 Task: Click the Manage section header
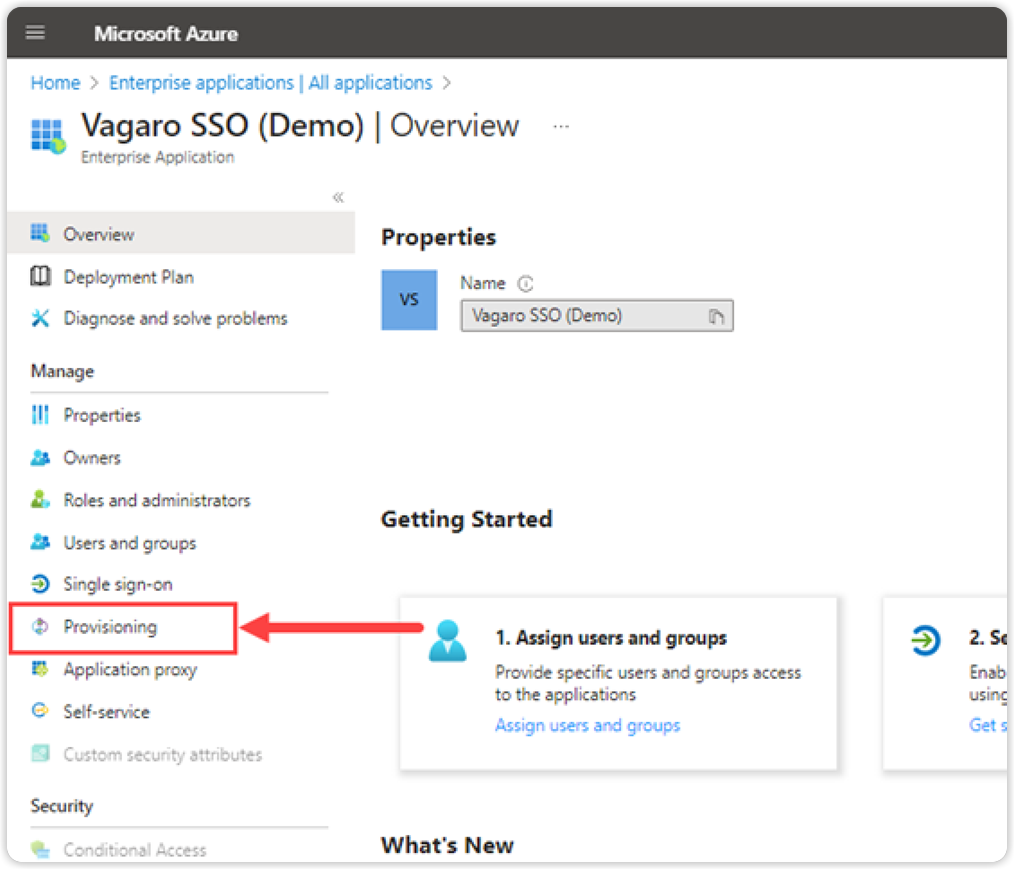click(62, 372)
